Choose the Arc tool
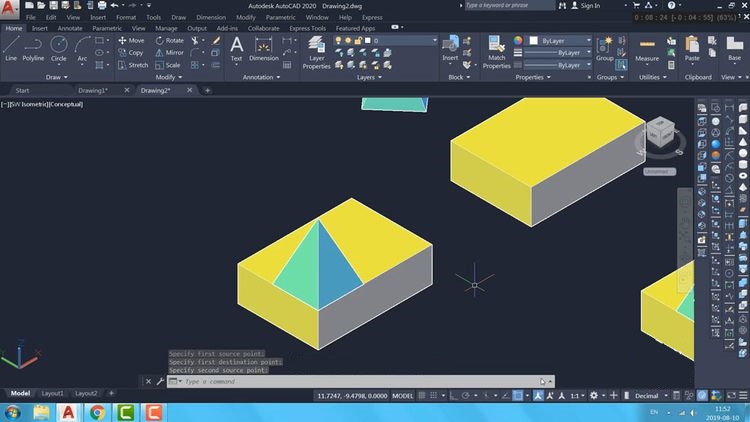The width and height of the screenshot is (750, 422). [82, 48]
